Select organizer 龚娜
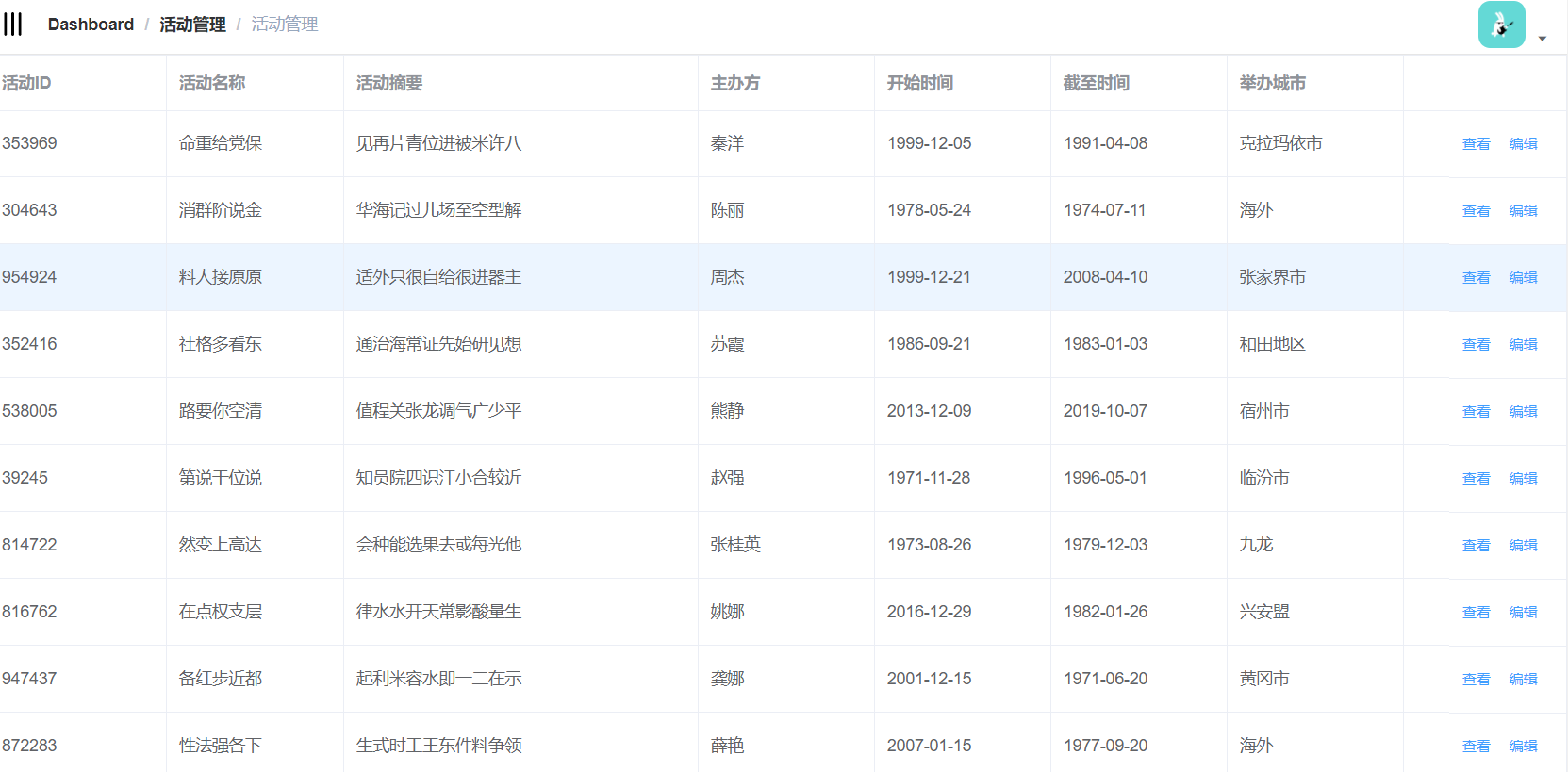The width and height of the screenshot is (1568, 772). [728, 679]
